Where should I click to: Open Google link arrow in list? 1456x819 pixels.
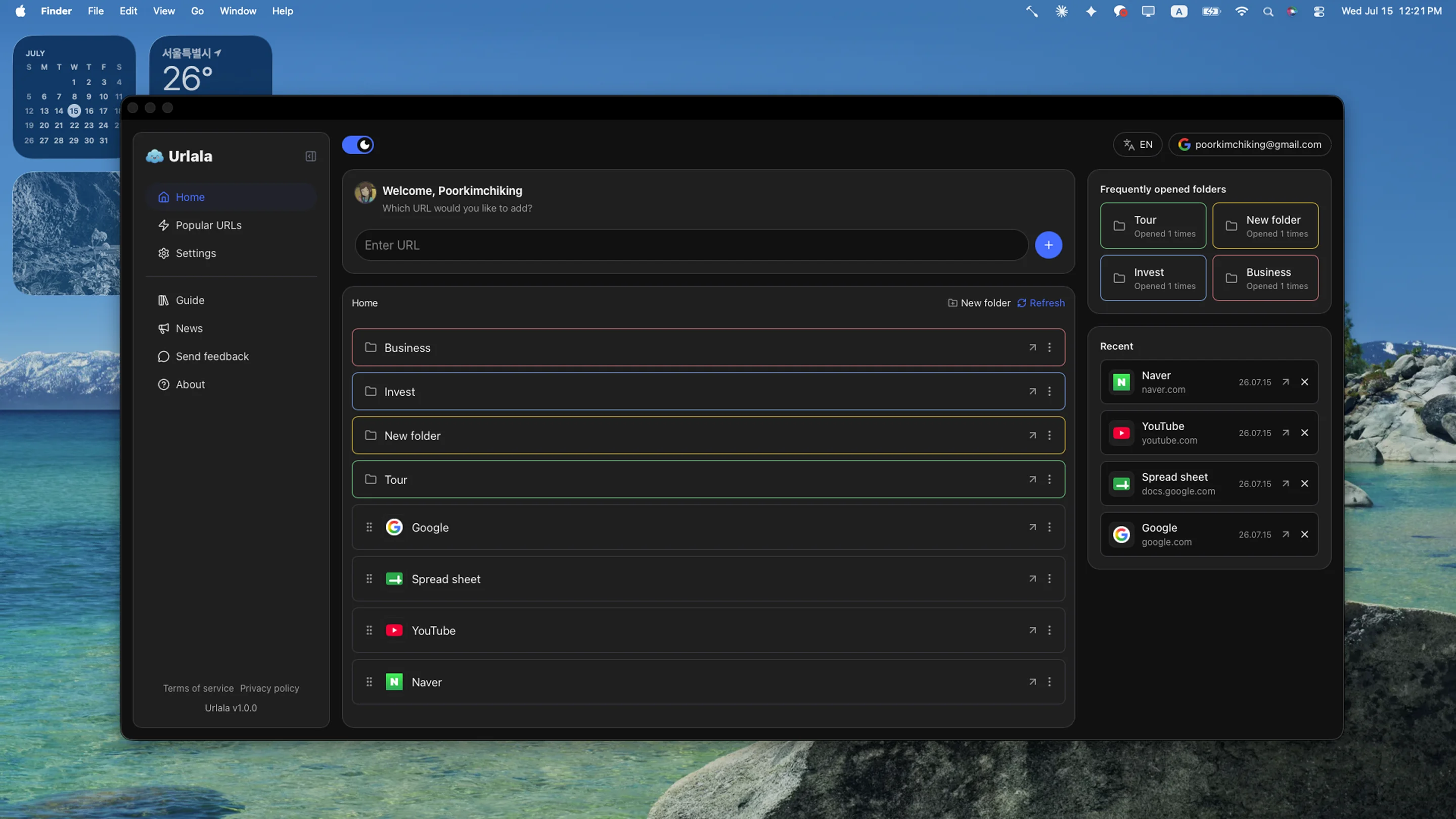(1033, 528)
